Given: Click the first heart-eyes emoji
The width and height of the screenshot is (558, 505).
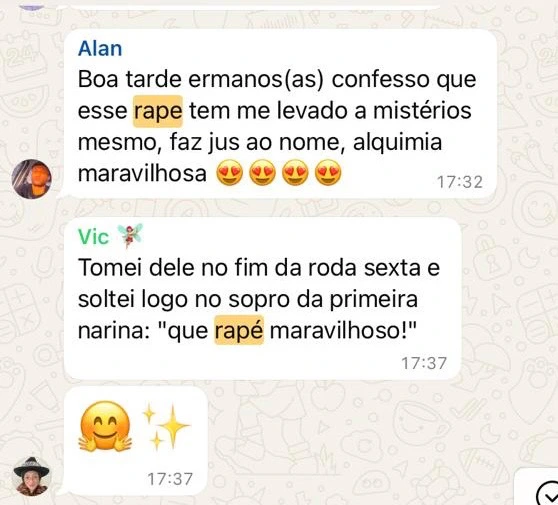Looking at the screenshot, I should pyautogui.click(x=230, y=172).
